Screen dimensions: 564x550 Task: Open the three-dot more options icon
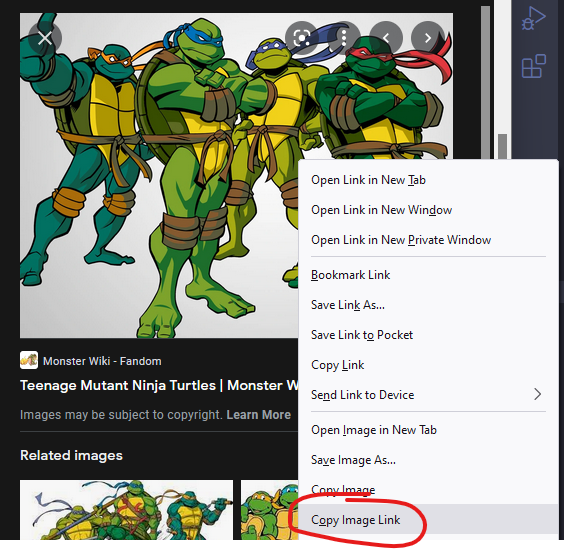[344, 37]
